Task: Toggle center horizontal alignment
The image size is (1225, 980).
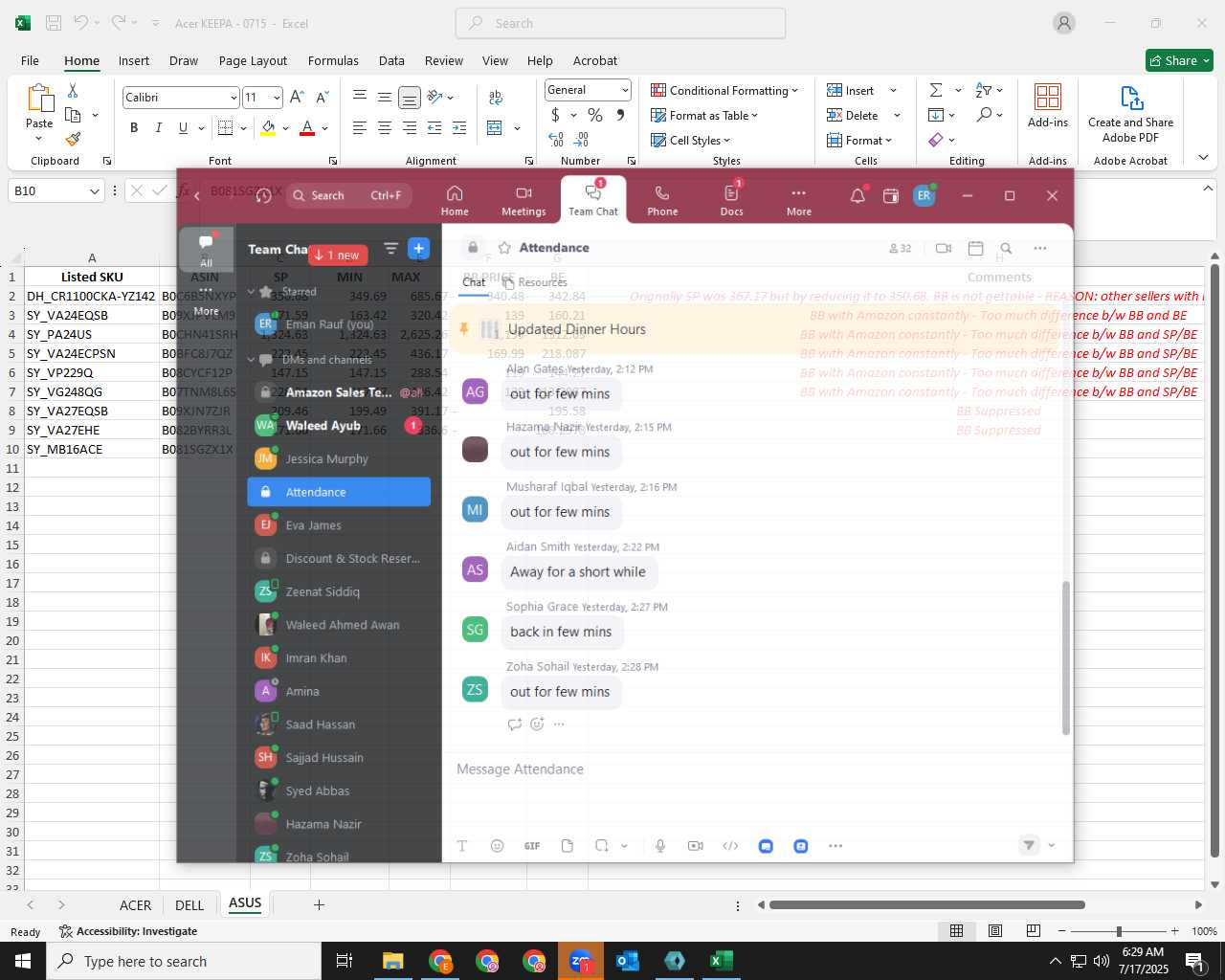Action: point(385,128)
